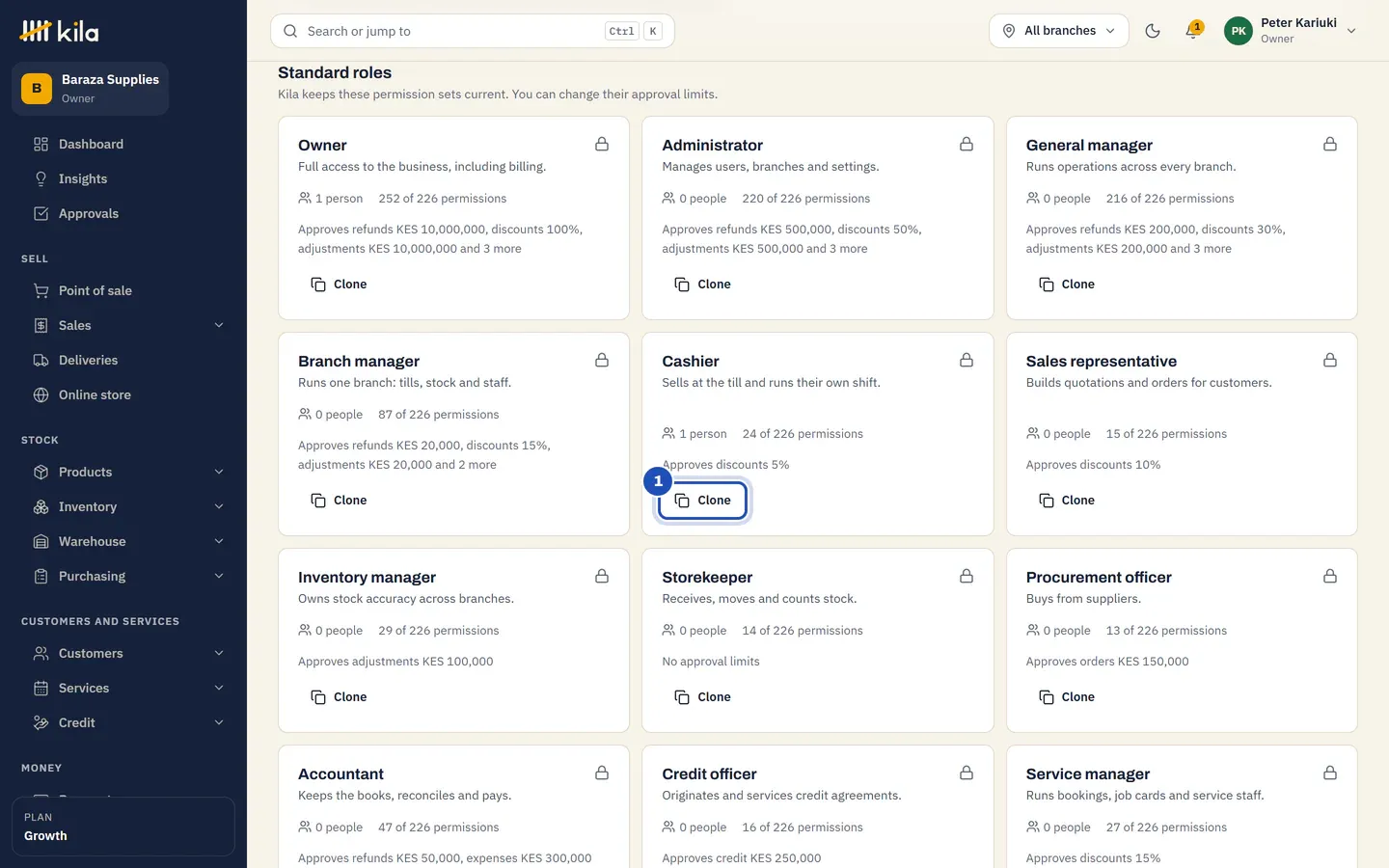
Task: Open the Peter Kariuki account menu
Action: (1291, 31)
